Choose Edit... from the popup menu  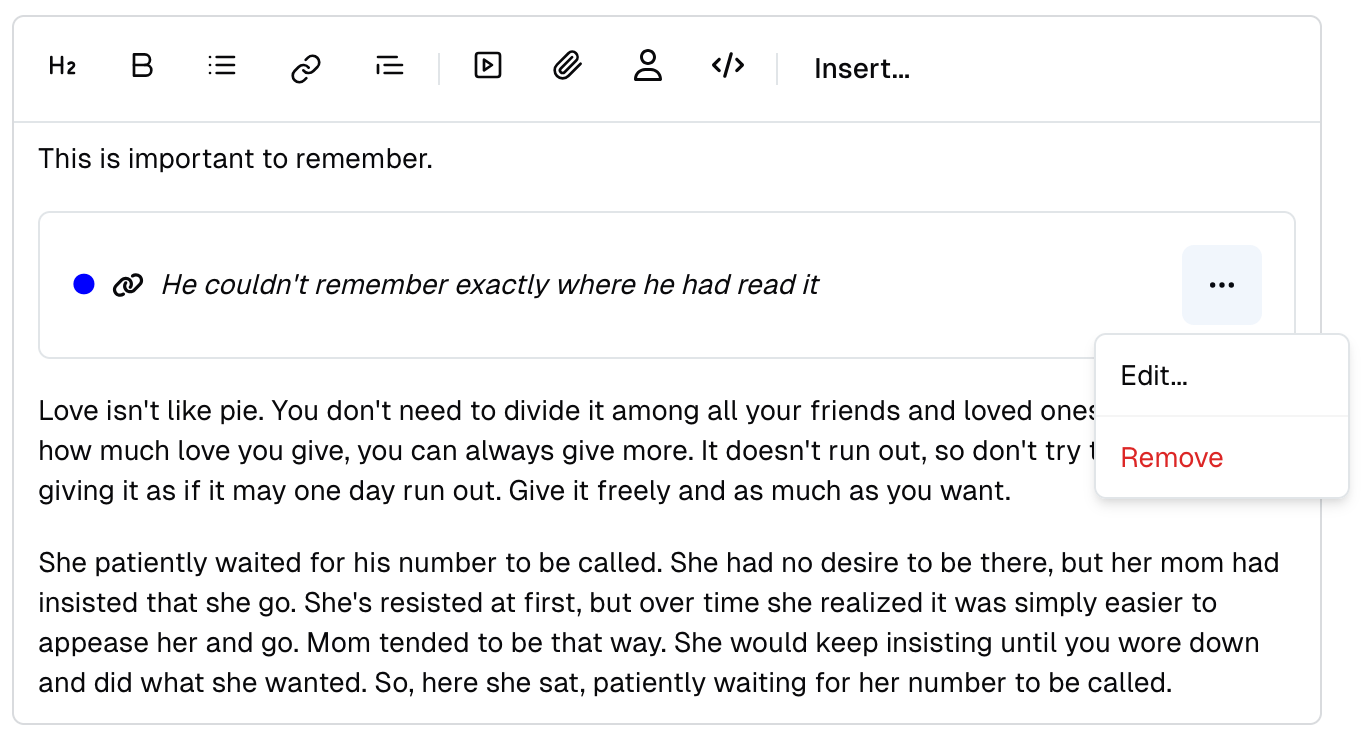tap(1154, 376)
